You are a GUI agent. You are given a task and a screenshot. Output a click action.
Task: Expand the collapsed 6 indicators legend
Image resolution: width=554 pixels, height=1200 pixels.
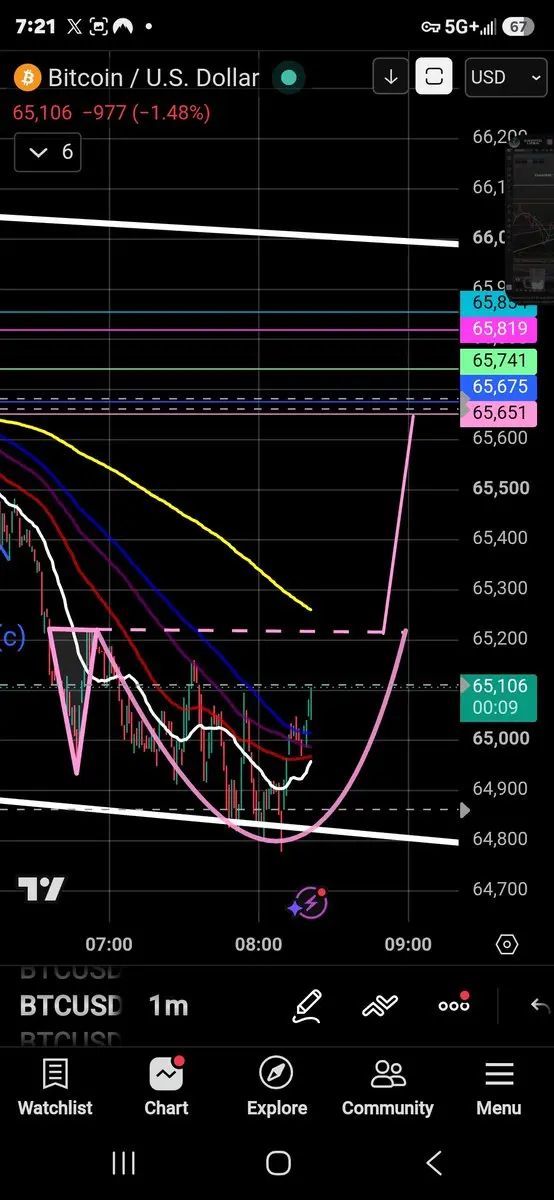point(48,152)
